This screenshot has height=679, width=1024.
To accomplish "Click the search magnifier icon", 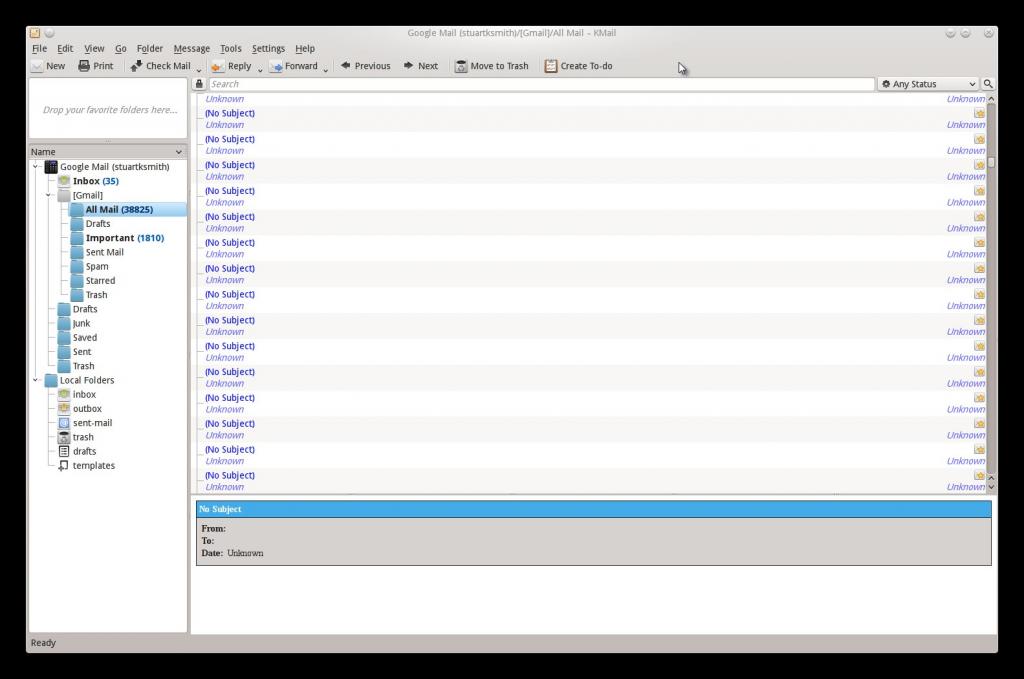I will click(988, 84).
